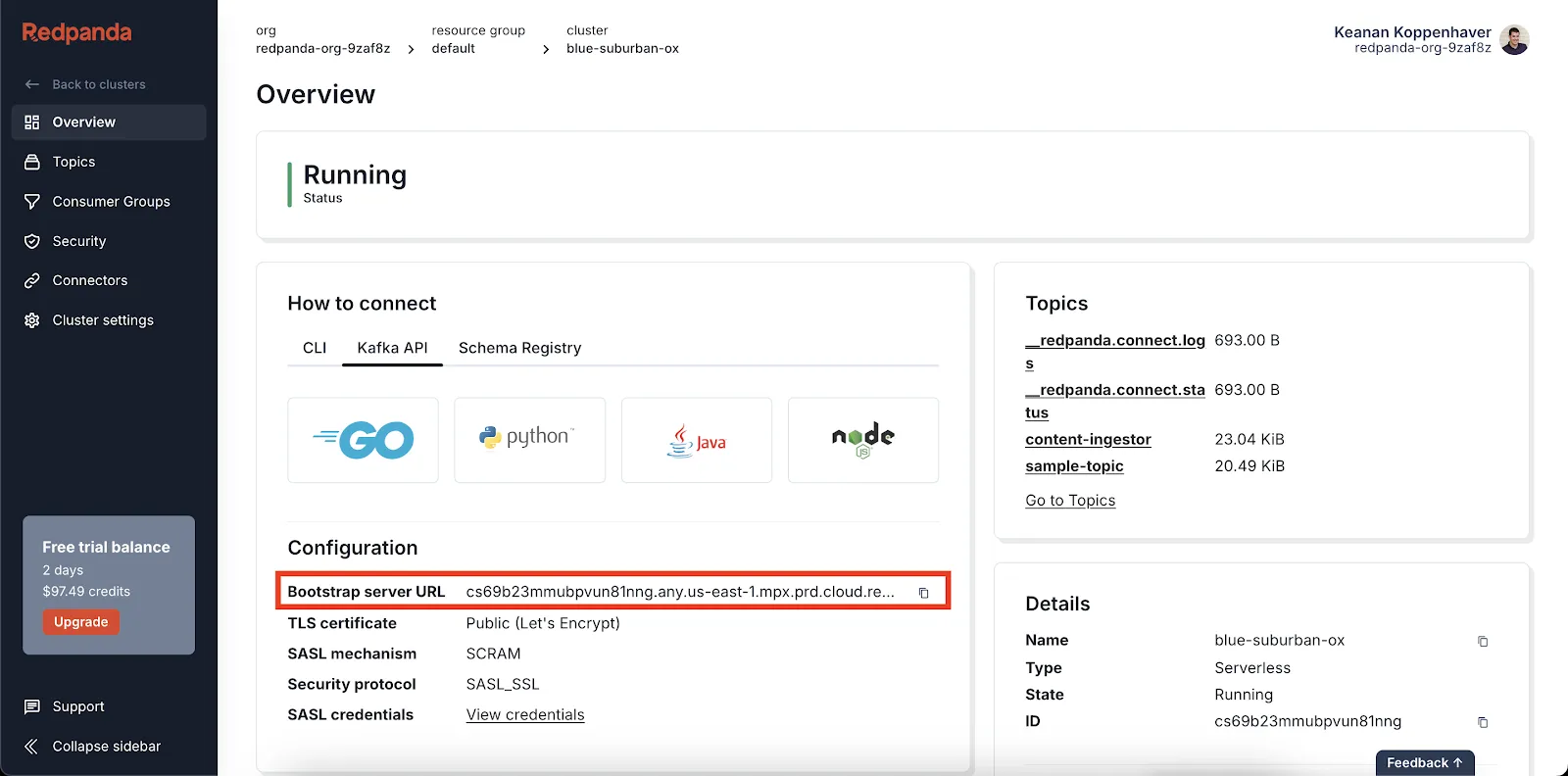Click the SCRAM mechanism value
The width and height of the screenshot is (1568, 776).
(x=493, y=654)
